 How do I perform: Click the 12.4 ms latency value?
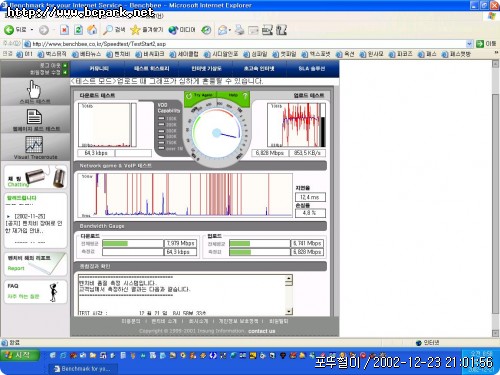point(310,197)
